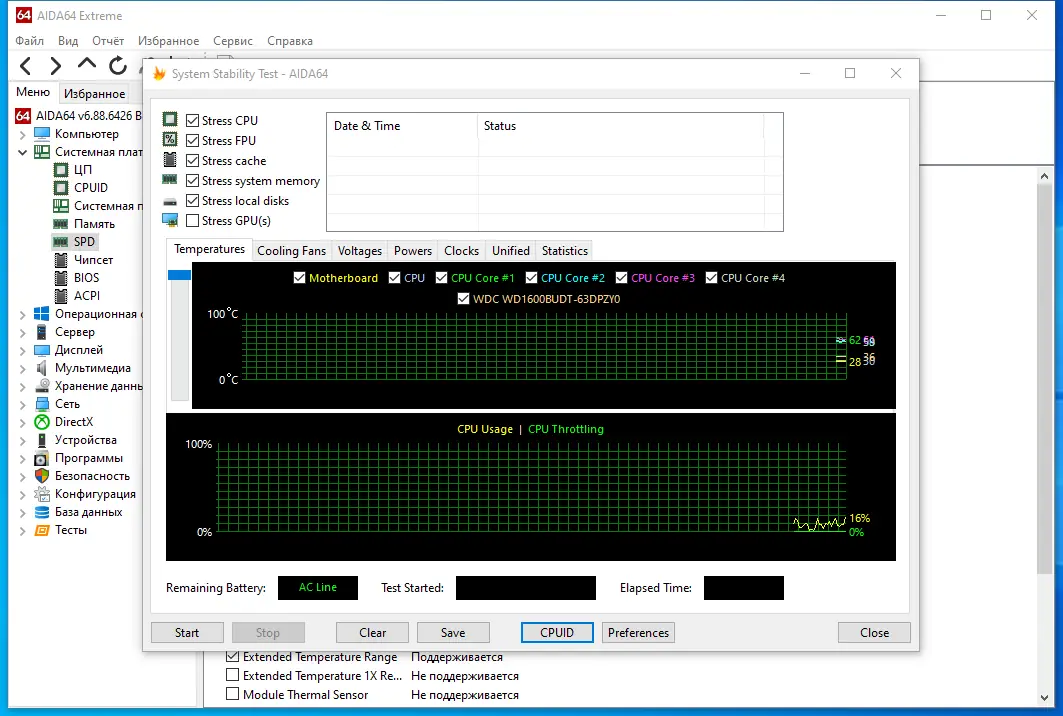Viewport: 1063px width, 716px height.
Task: Select the BIOS chip icon entry
Action: click(61, 277)
